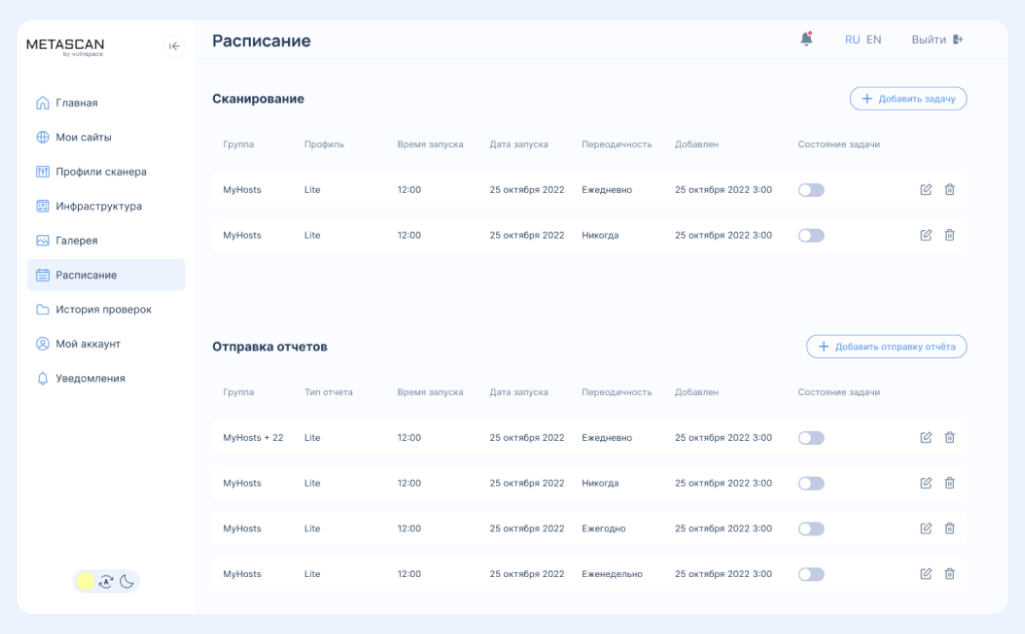Click Переодичность header in Отправка отчетов table
Viewport: 1025px width, 634px height.
[616, 392]
